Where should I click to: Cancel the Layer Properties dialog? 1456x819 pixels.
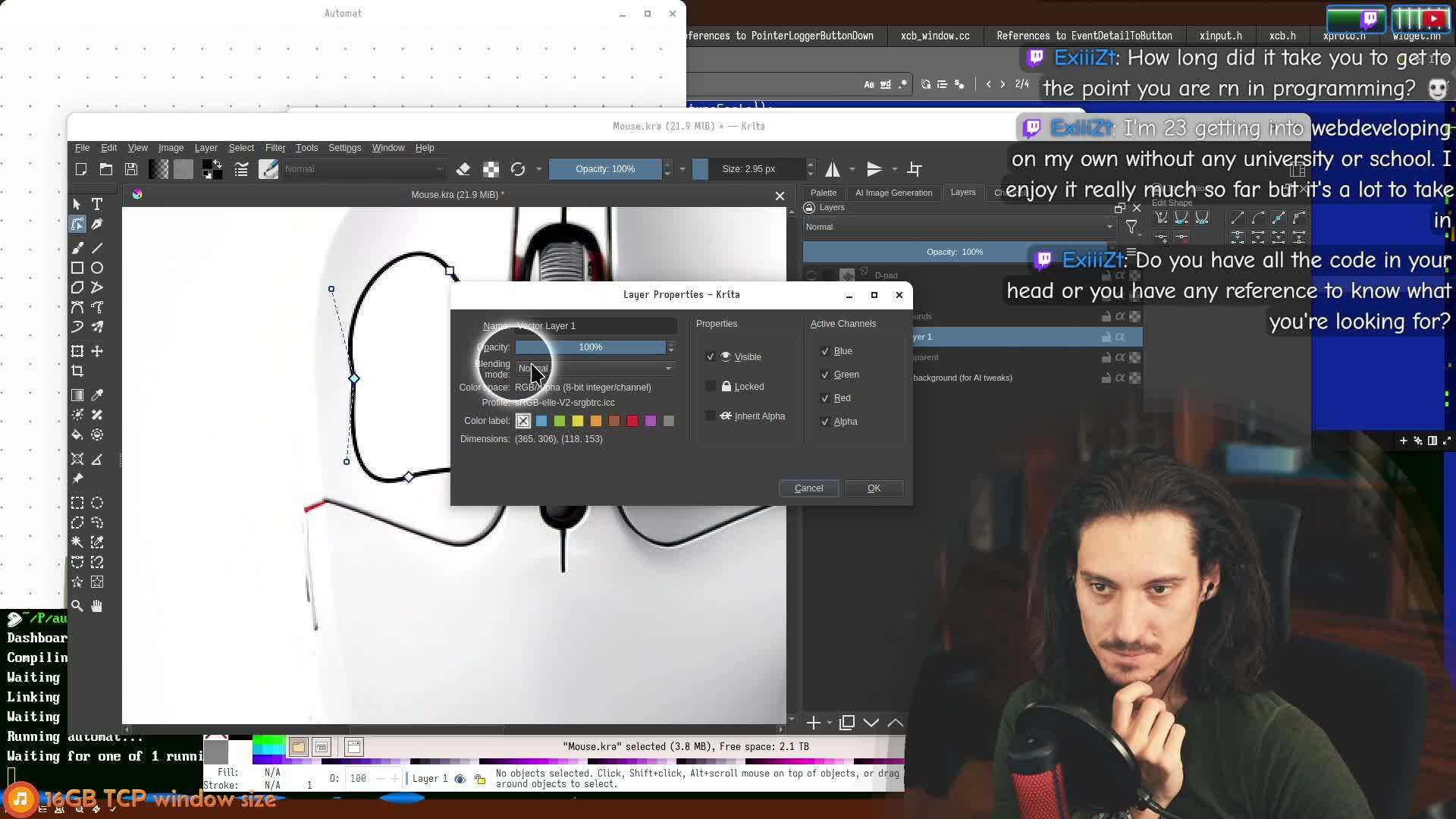[808, 488]
